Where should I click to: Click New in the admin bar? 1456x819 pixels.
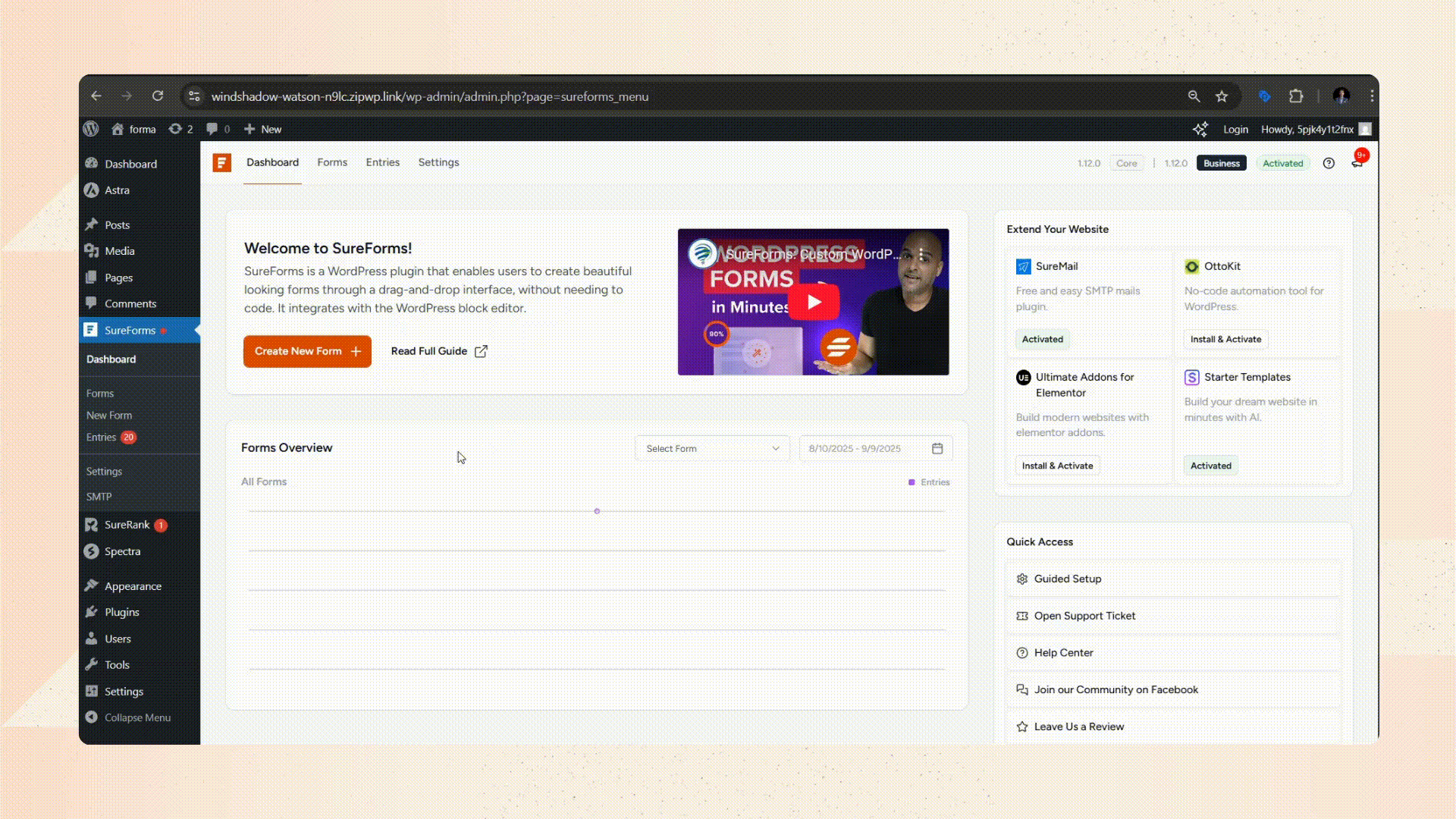pos(262,129)
